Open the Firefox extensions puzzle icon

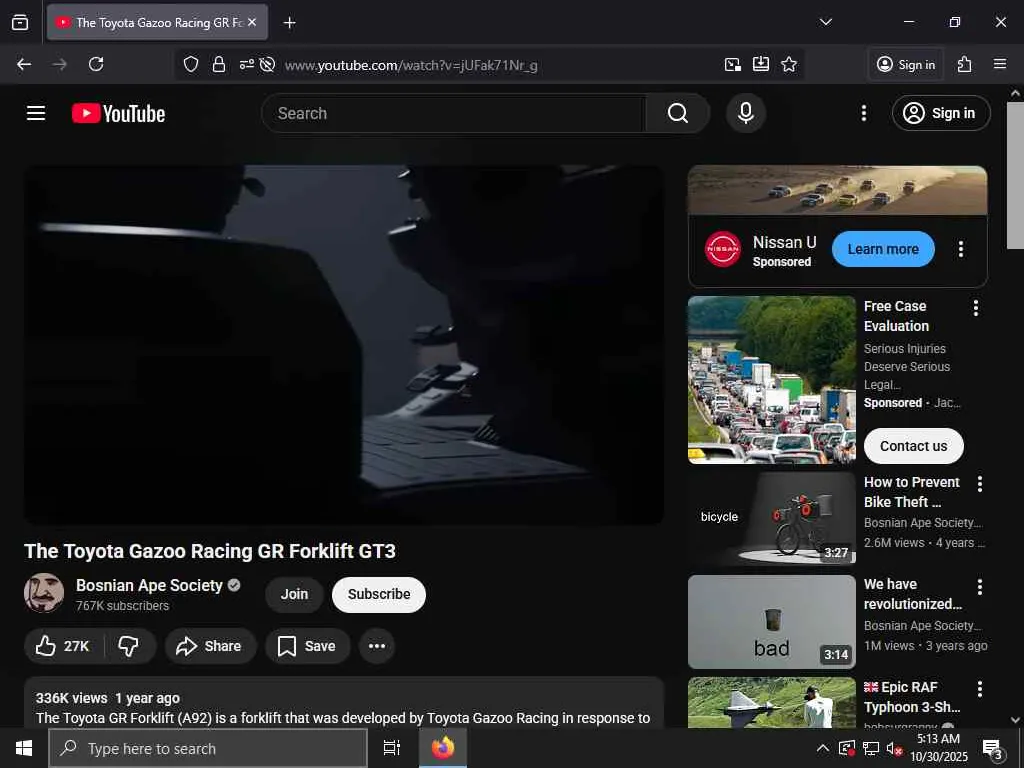point(965,64)
